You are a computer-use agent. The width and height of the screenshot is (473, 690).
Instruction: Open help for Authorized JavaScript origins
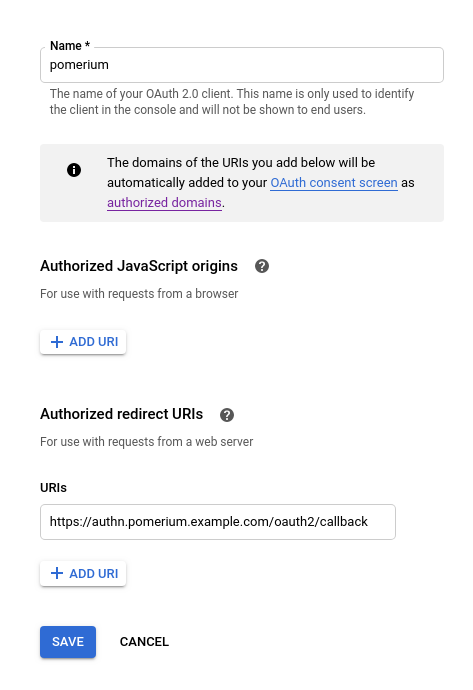(262, 266)
